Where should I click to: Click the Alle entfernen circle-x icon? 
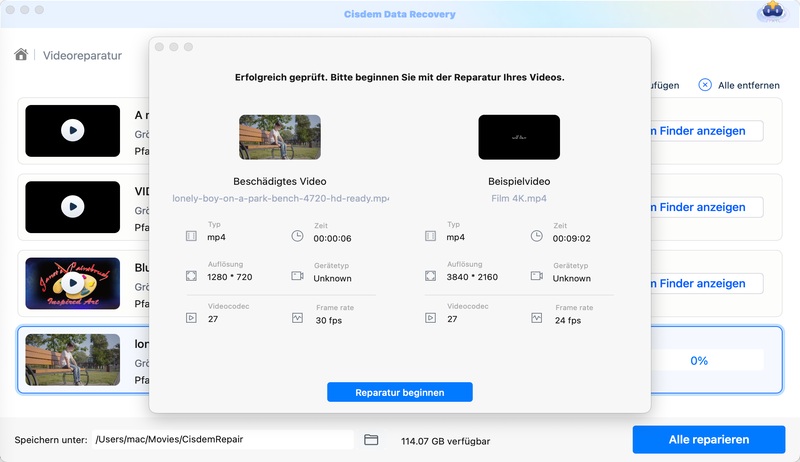(x=705, y=85)
